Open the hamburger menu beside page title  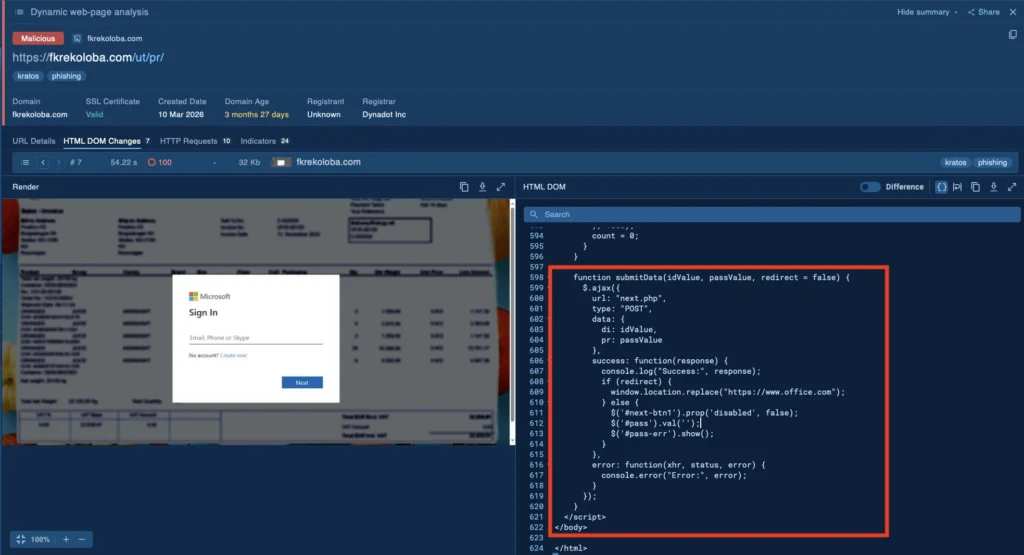coord(19,12)
